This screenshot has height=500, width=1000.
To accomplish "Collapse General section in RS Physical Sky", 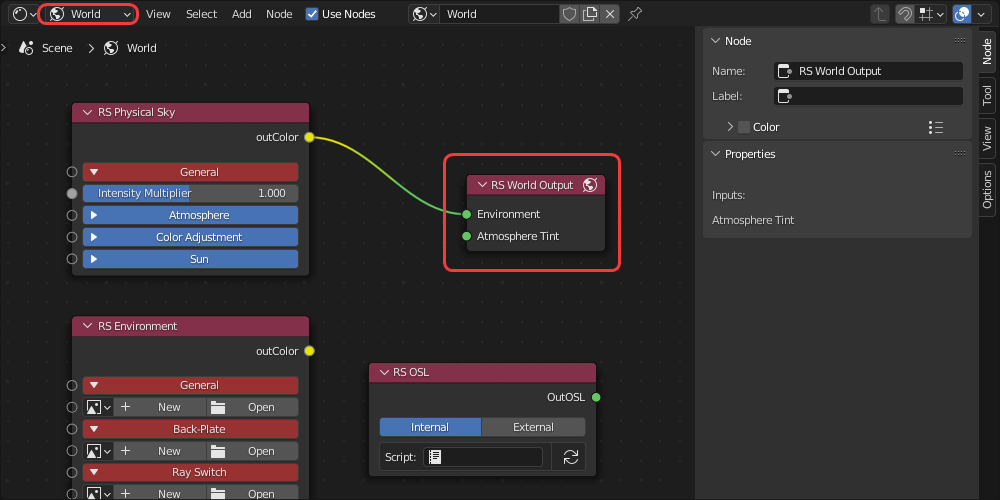I will point(190,172).
